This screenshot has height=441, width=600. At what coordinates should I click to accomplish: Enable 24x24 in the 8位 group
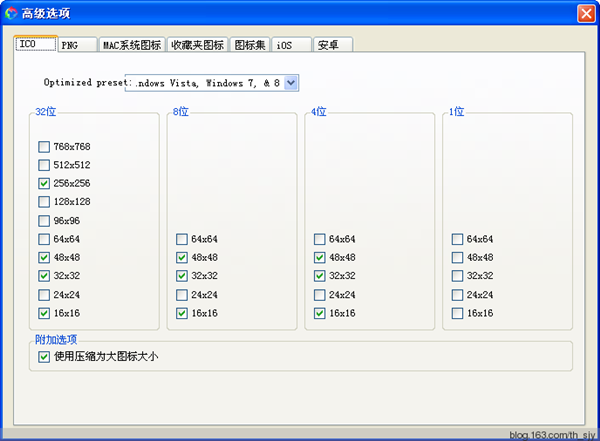pos(182,295)
